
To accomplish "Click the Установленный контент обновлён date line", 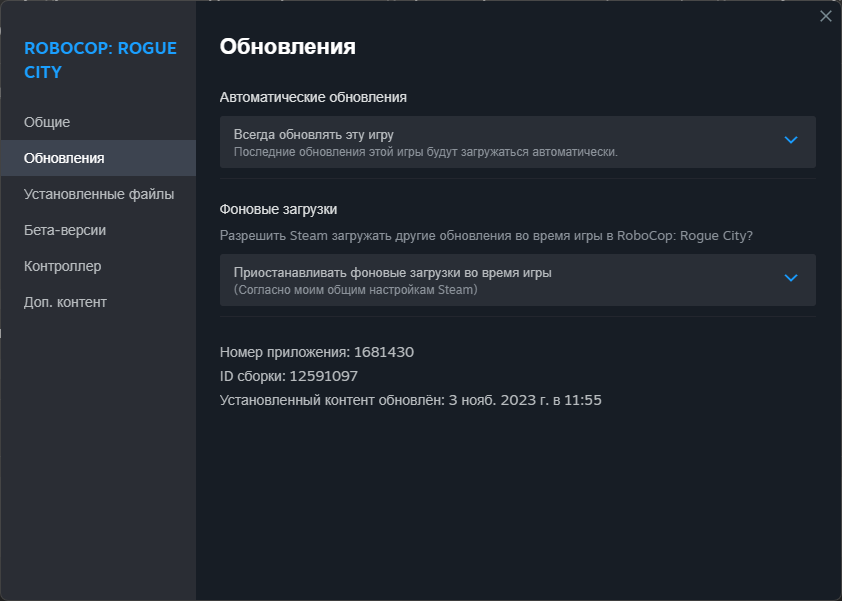I will click(x=411, y=400).
